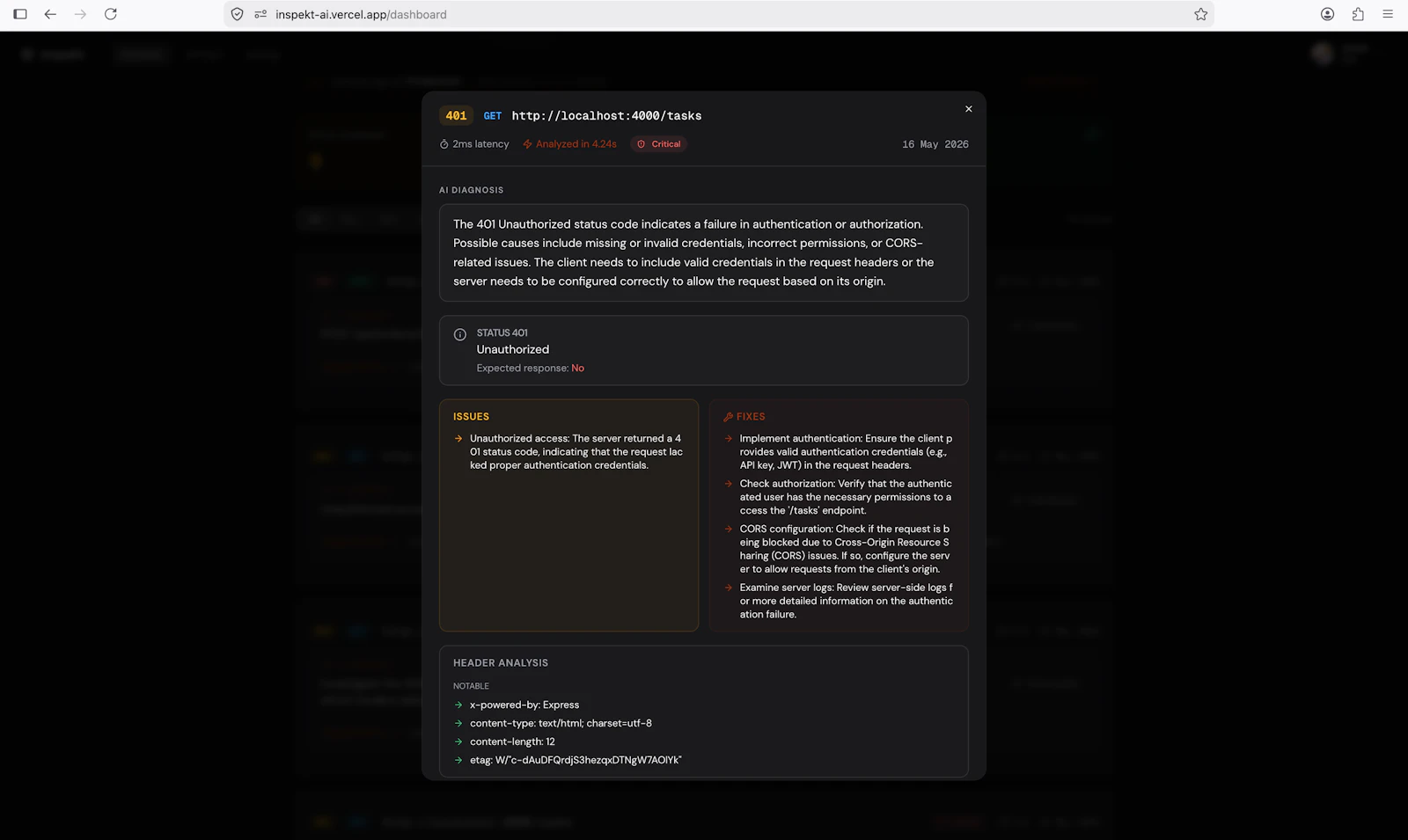Click the browser forward arrow
Viewport: 1408px width, 840px height.
pos(80,14)
